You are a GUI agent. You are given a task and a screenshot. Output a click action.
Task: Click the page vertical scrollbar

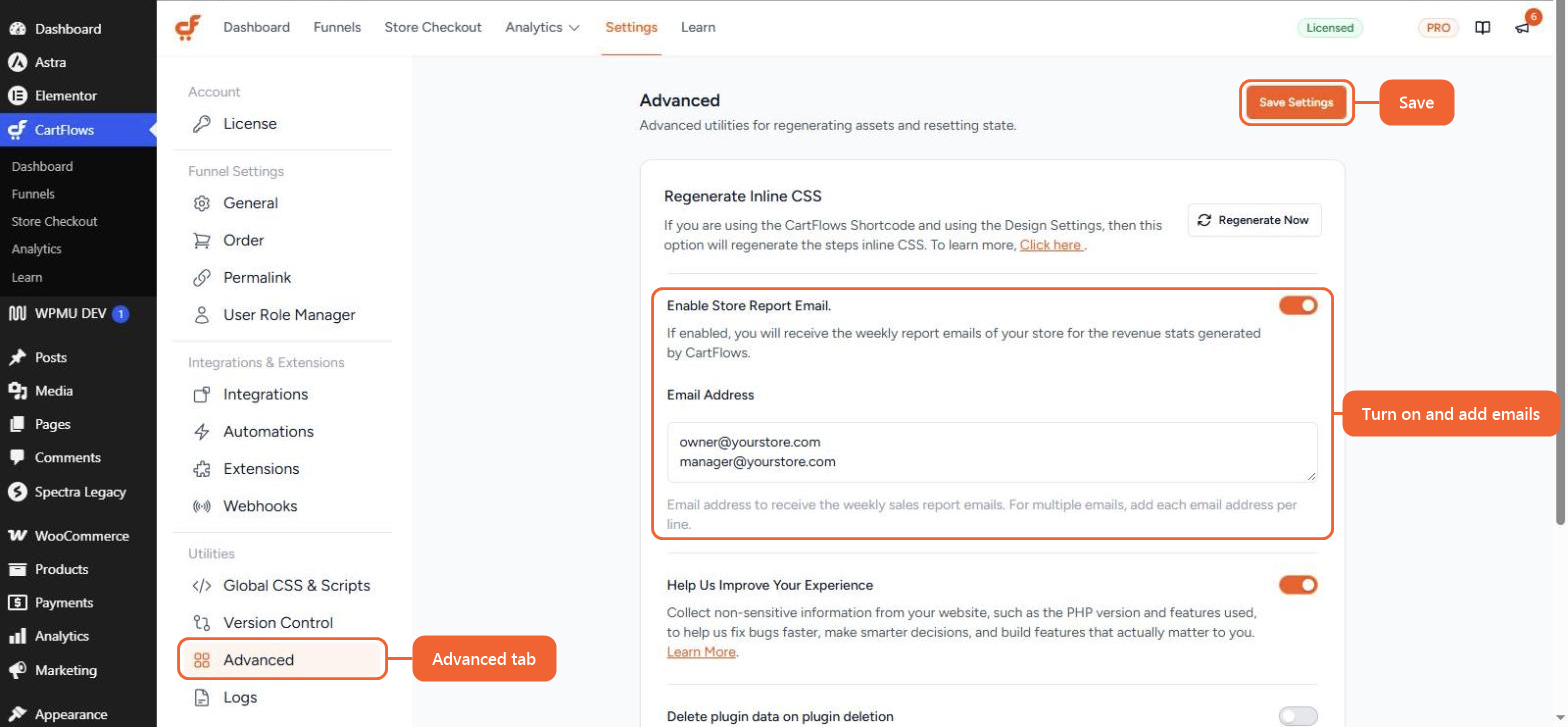(1561, 260)
